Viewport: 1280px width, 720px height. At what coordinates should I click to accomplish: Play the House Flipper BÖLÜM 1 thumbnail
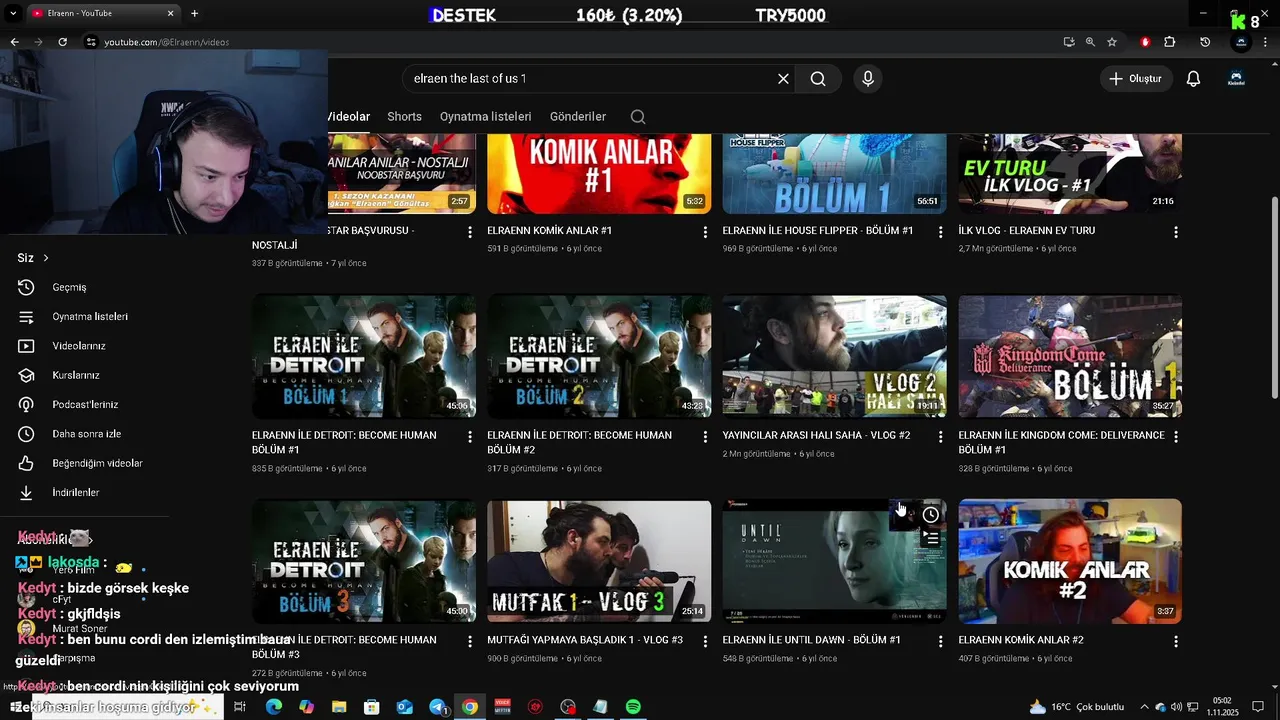click(834, 173)
